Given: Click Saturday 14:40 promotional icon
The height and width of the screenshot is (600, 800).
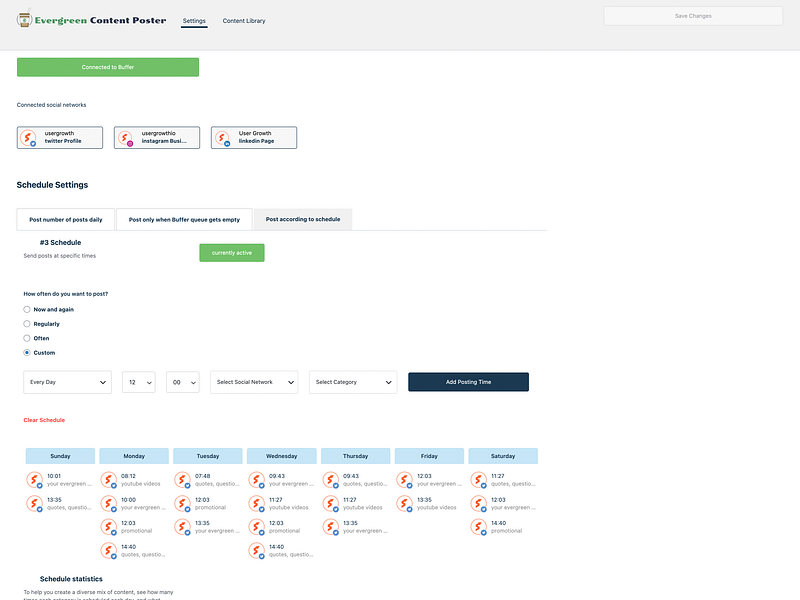Looking at the screenshot, I should 479,527.
